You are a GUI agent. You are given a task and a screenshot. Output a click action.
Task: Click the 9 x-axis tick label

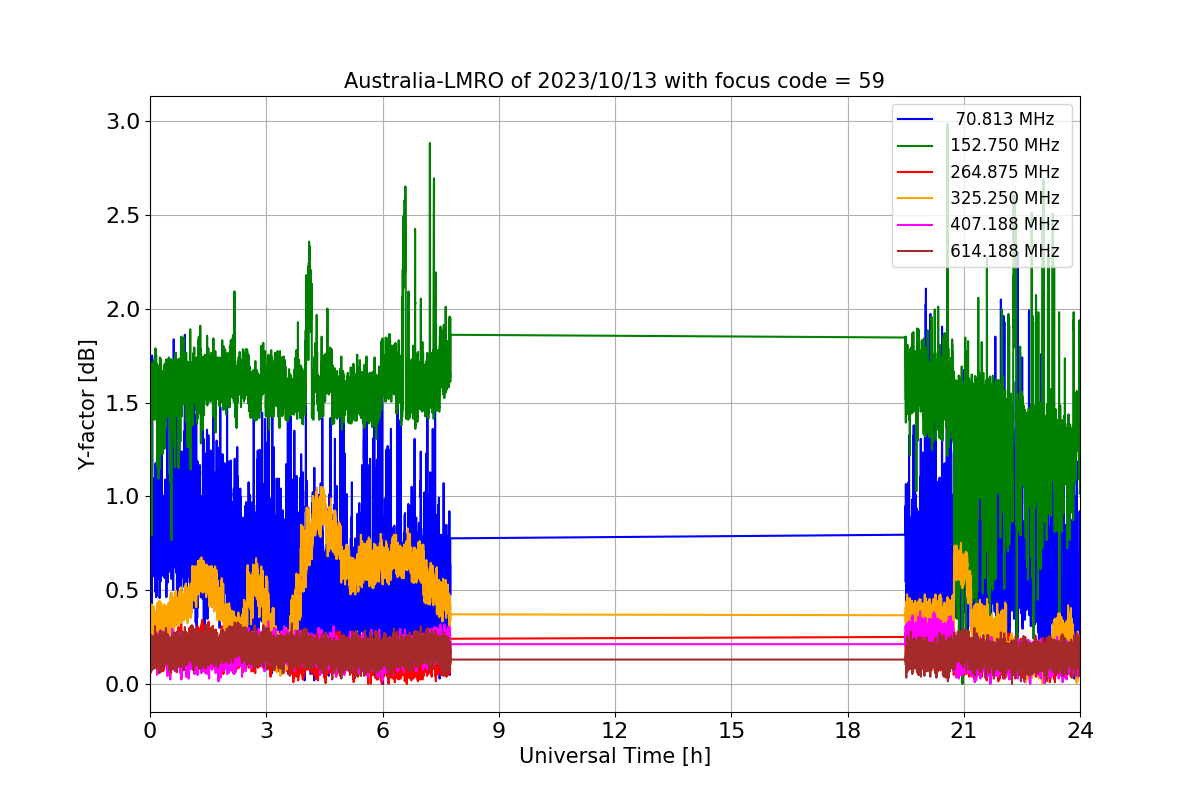pyautogui.click(x=499, y=731)
